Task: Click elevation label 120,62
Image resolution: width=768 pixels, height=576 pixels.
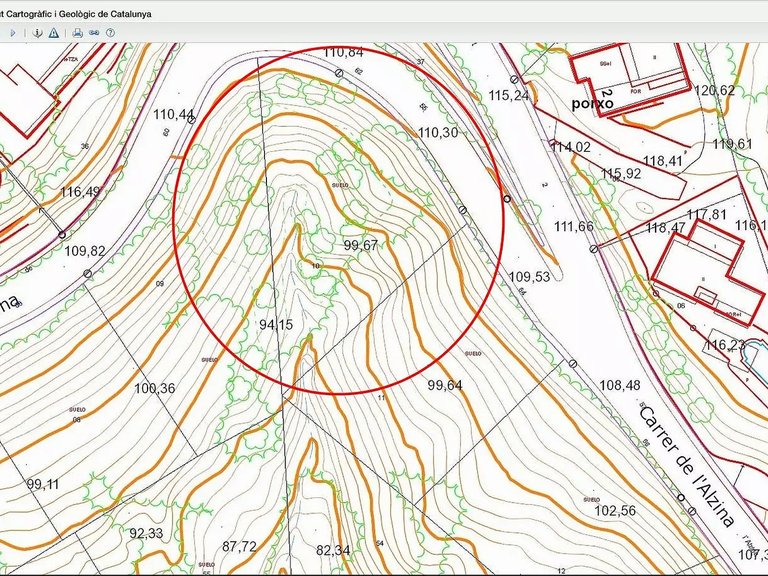Action: [715, 91]
